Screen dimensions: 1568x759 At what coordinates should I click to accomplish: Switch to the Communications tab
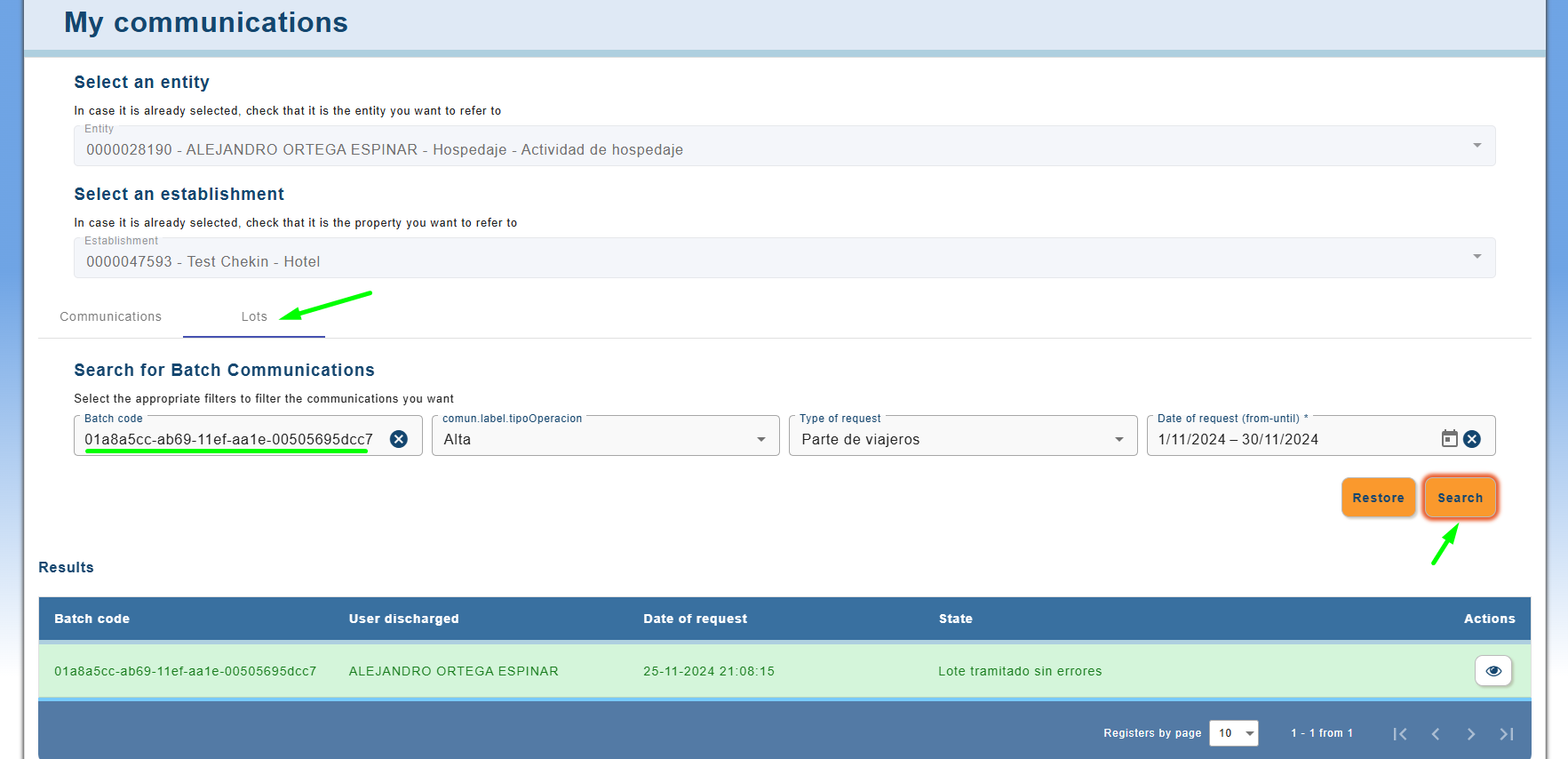tap(111, 316)
